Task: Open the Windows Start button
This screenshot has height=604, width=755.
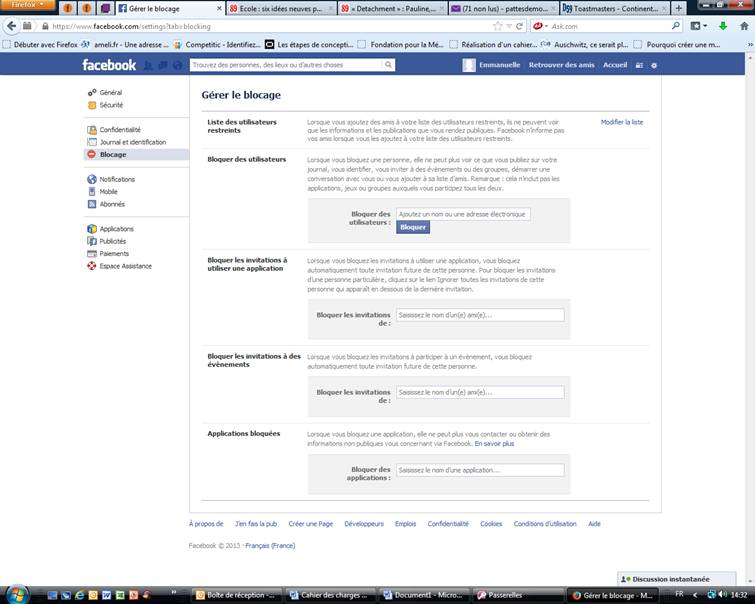Action: (17, 594)
